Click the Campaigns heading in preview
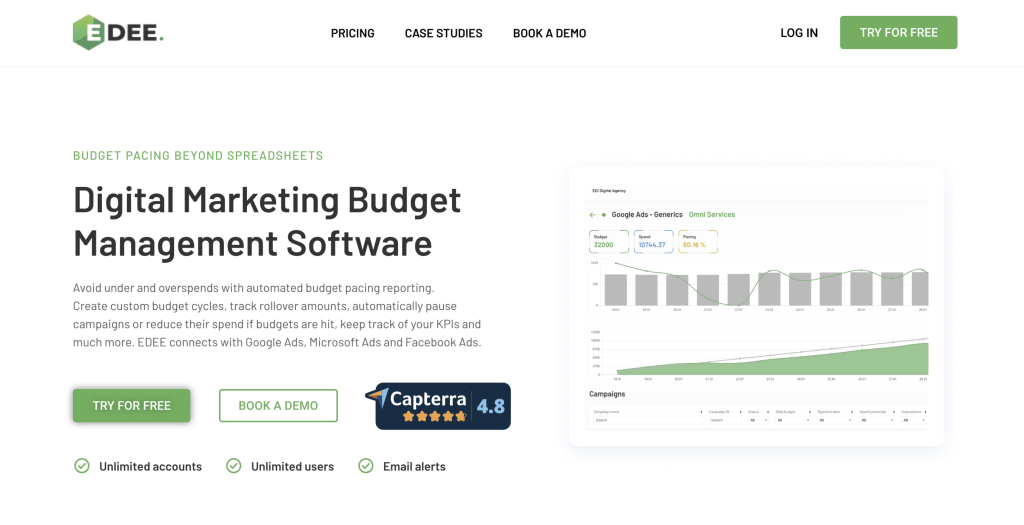 (607, 394)
